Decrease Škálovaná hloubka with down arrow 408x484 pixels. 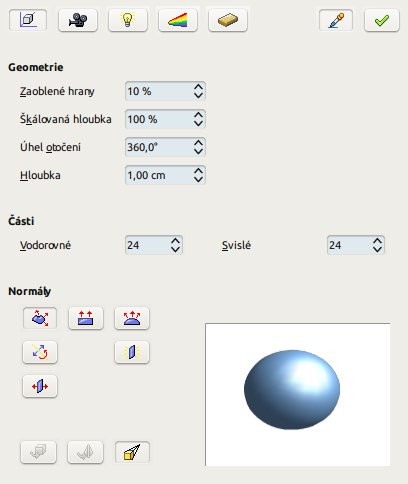pos(198,123)
